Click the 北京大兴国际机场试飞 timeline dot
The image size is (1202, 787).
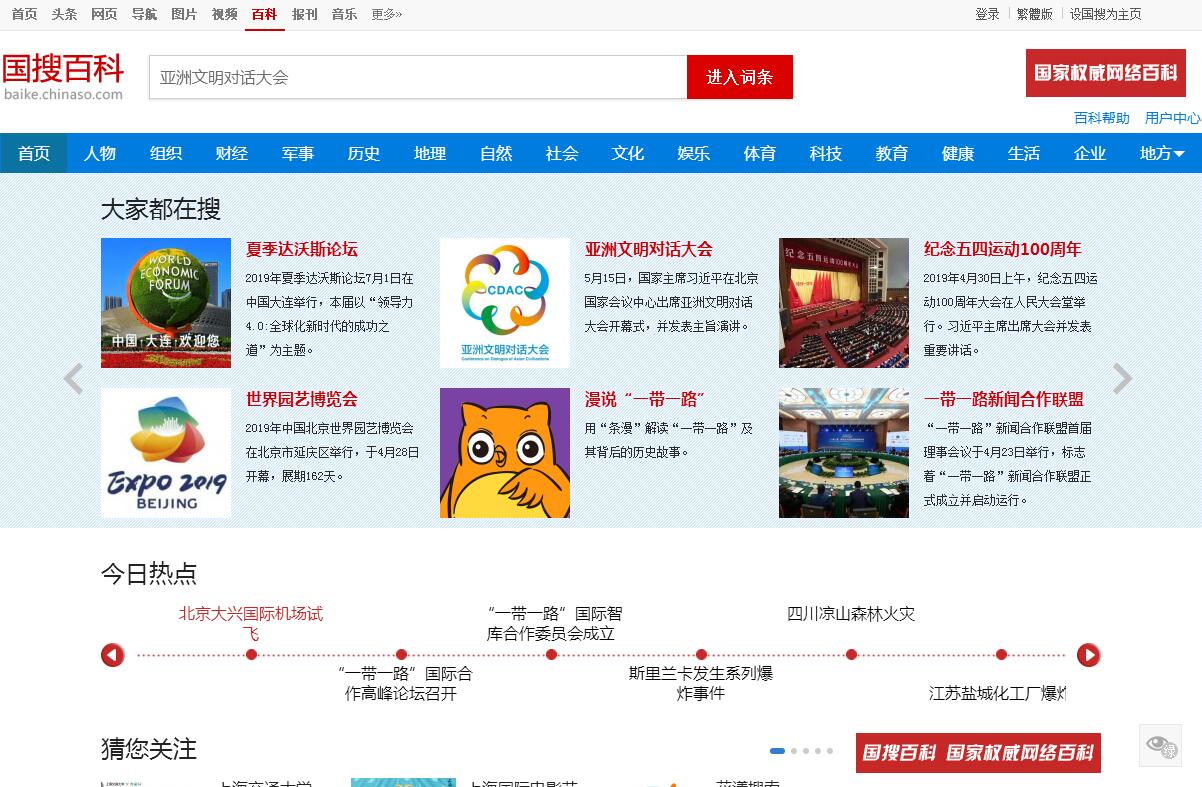251,655
